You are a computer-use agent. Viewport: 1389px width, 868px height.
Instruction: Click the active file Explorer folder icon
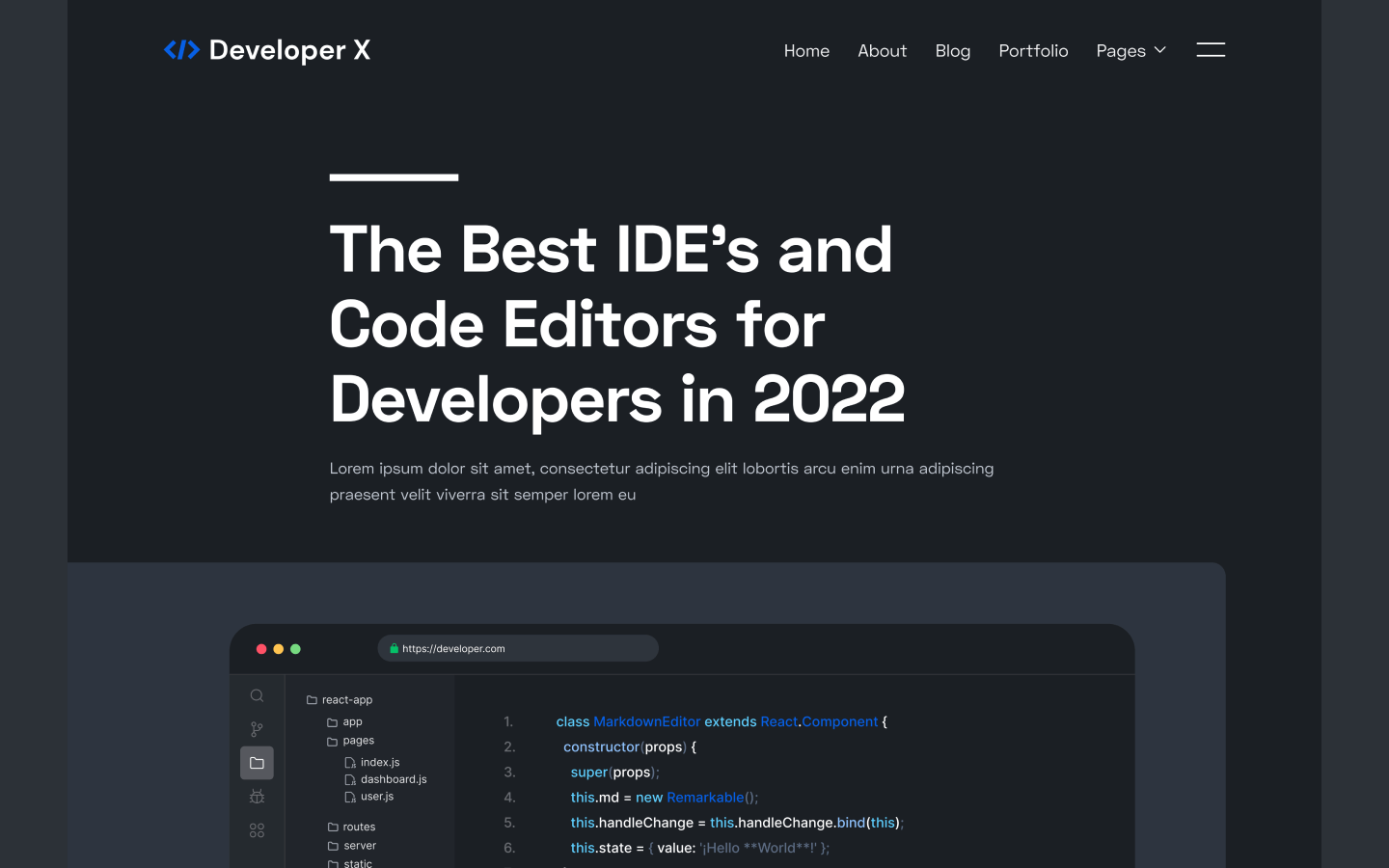257,762
